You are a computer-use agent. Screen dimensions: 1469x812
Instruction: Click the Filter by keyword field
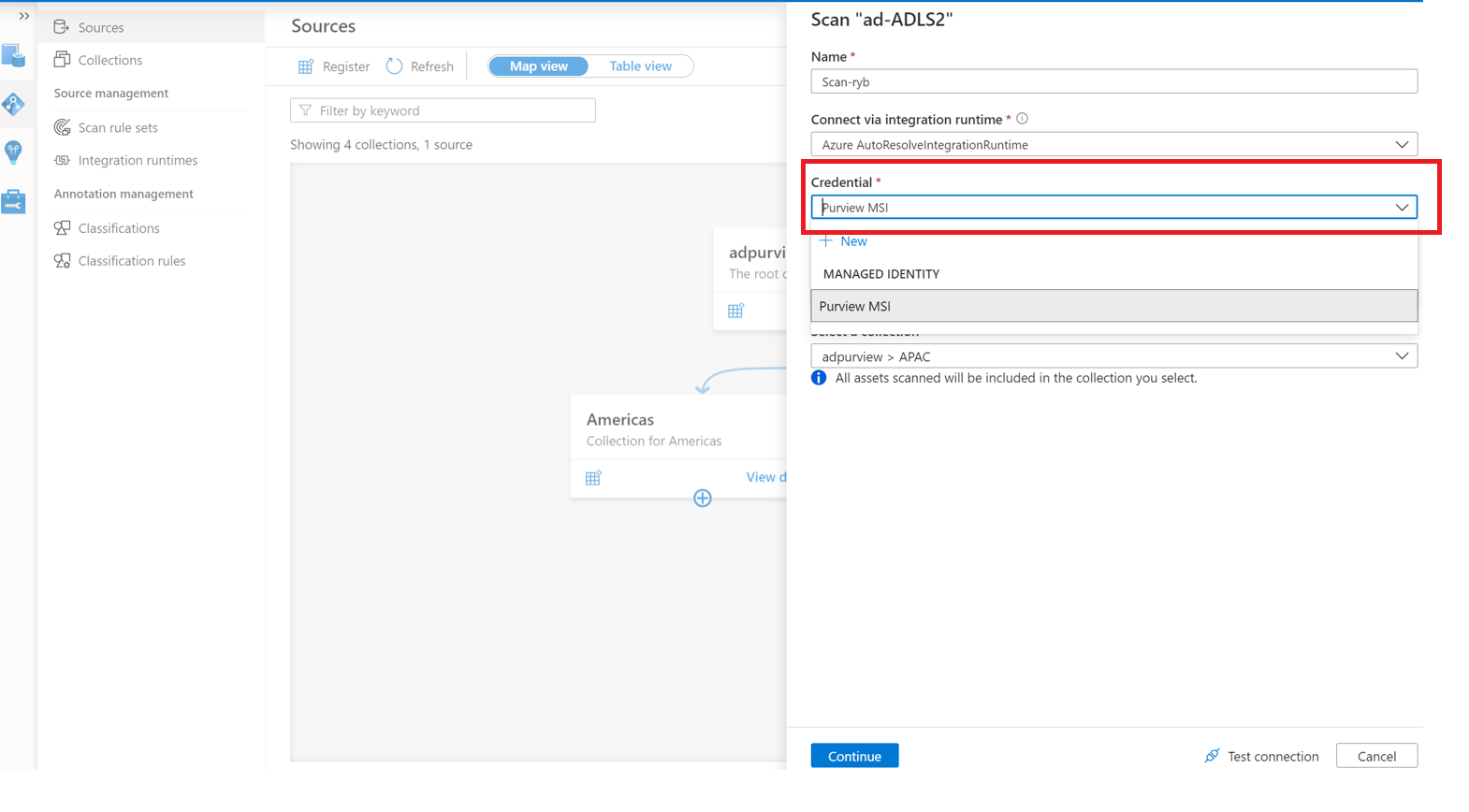click(x=444, y=110)
